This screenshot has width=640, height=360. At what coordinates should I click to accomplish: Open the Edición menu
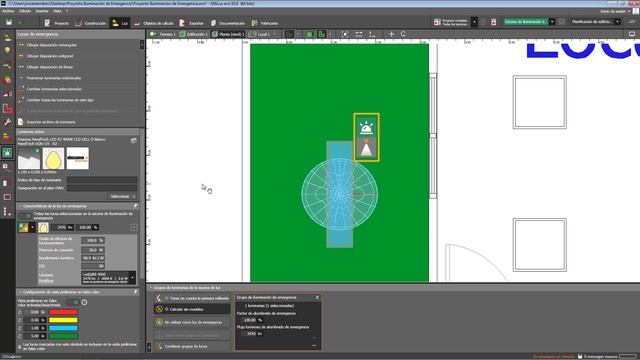tap(25, 11)
